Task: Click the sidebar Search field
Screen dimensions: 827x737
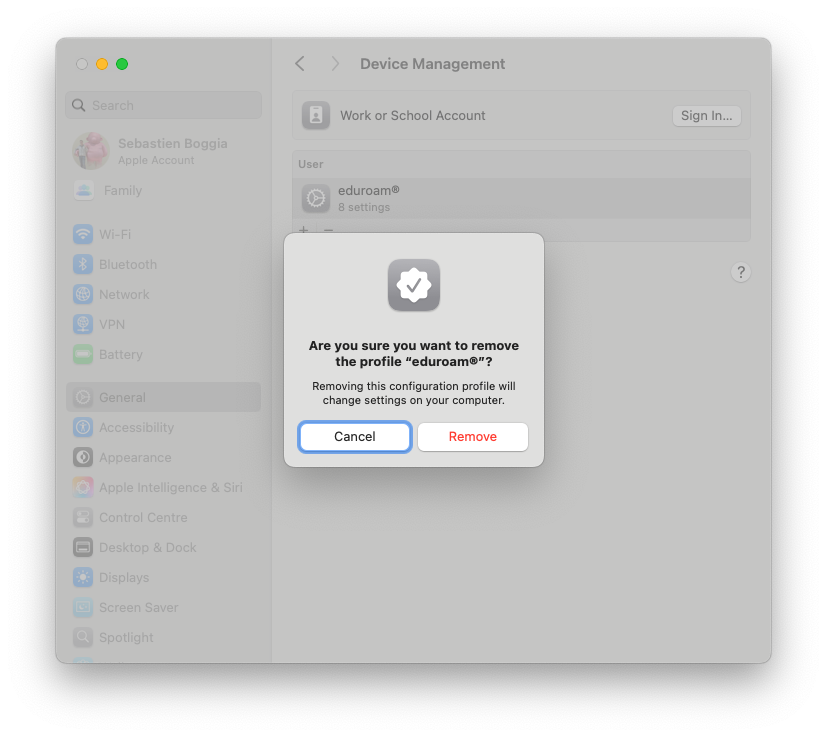Action: click(164, 105)
